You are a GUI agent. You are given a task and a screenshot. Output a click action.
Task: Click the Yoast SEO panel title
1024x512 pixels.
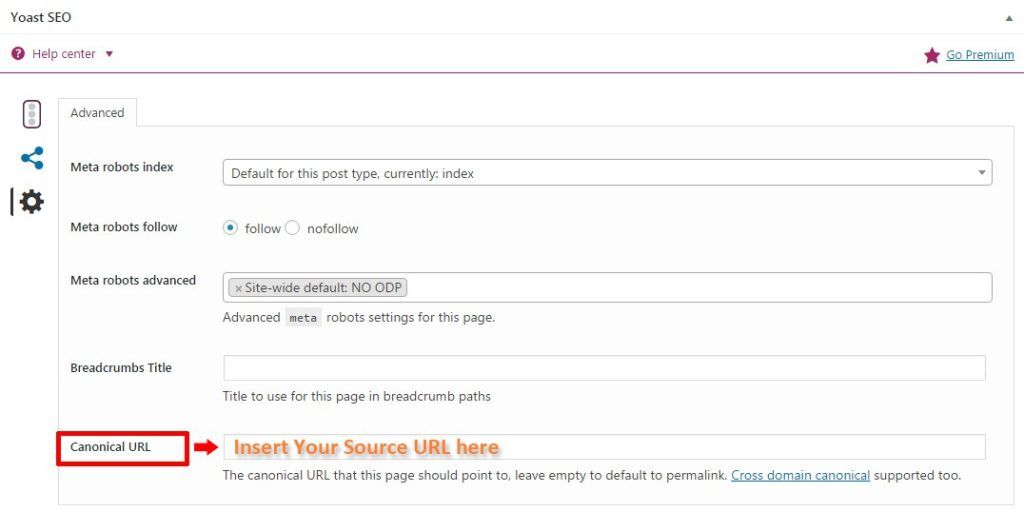pyautogui.click(x=40, y=18)
